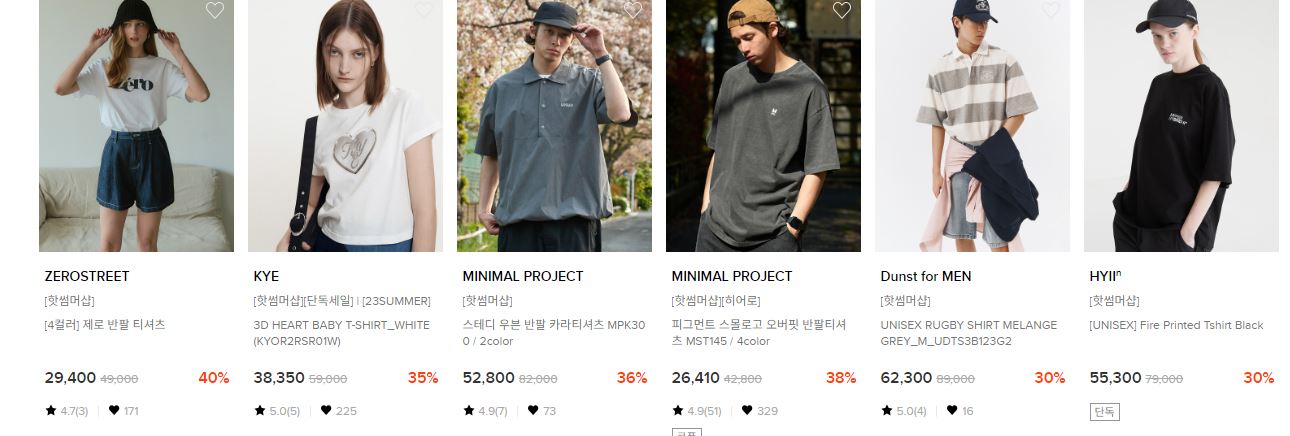Toggle heart on MINIMAL PROJECT polo shirt image

point(633,11)
